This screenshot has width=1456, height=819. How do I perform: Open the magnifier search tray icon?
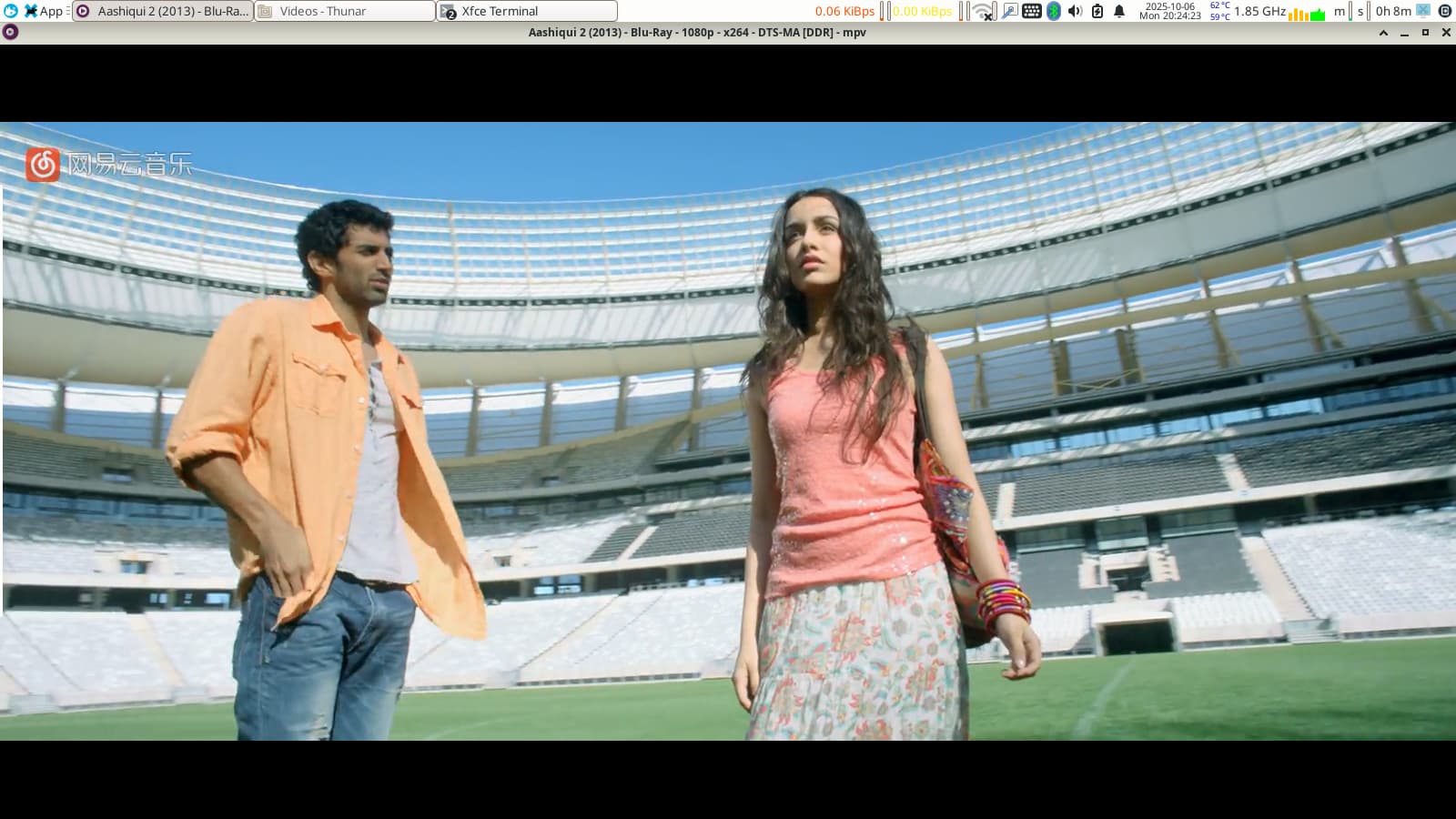(1009, 11)
